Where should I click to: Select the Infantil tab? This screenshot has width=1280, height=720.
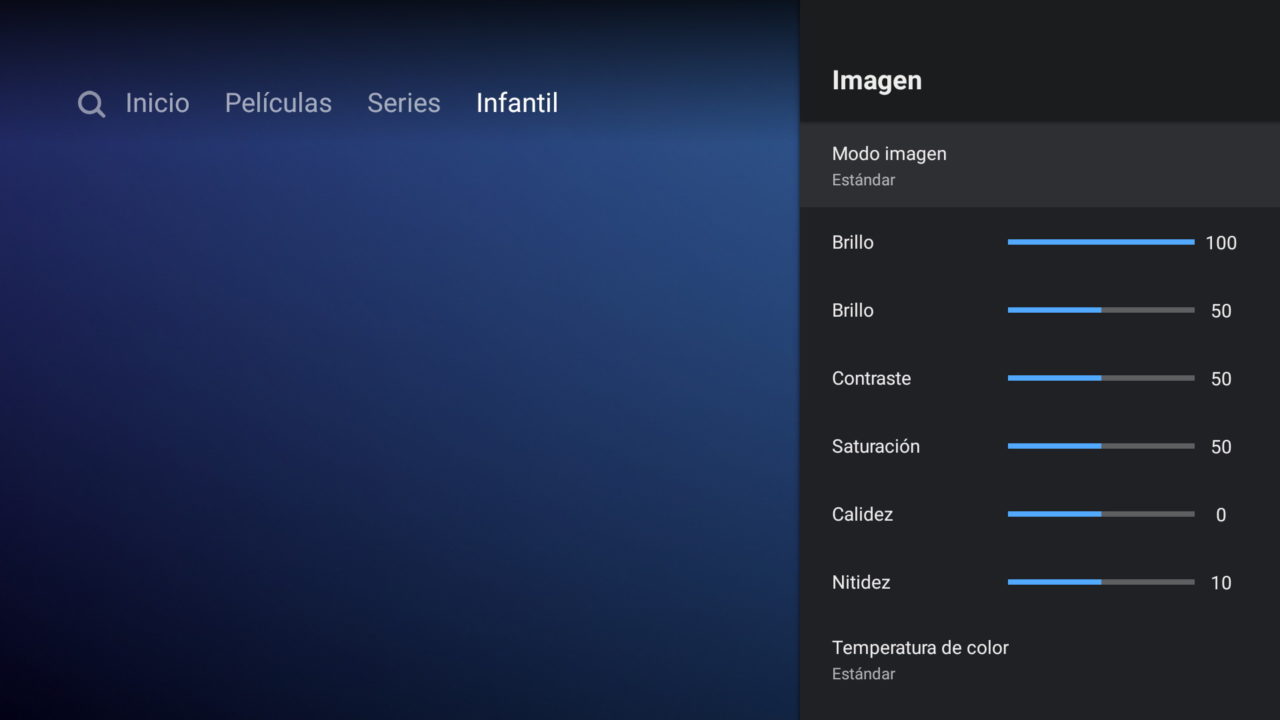517,103
